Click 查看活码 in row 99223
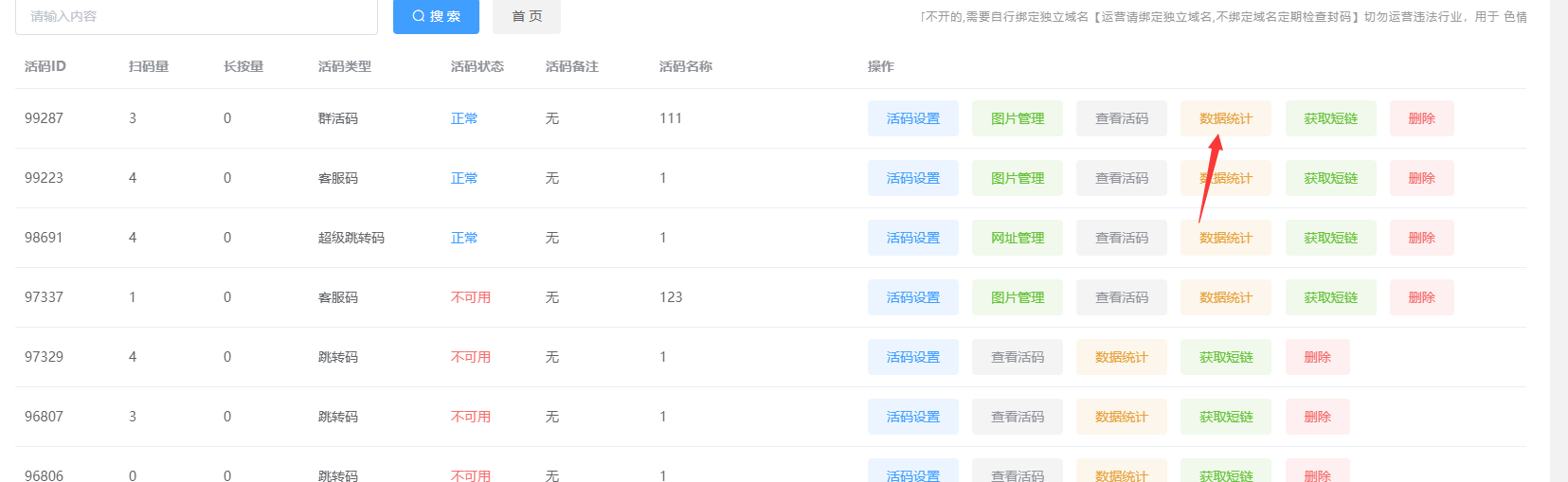The image size is (1568, 482). tap(1122, 178)
